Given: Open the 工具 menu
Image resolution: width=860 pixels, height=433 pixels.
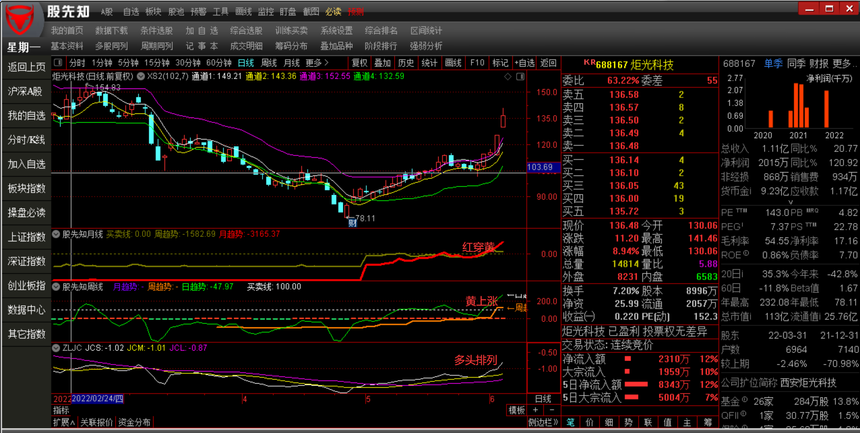Looking at the screenshot, I should click(220, 12).
